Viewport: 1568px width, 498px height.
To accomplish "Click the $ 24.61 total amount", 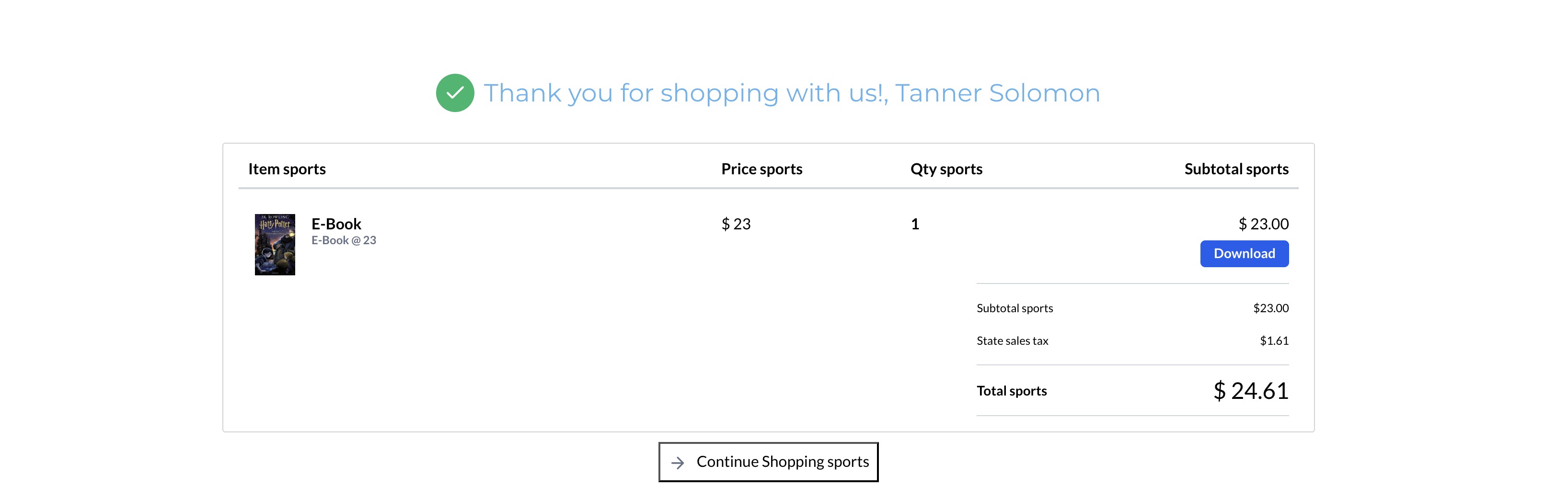I will click(1250, 391).
